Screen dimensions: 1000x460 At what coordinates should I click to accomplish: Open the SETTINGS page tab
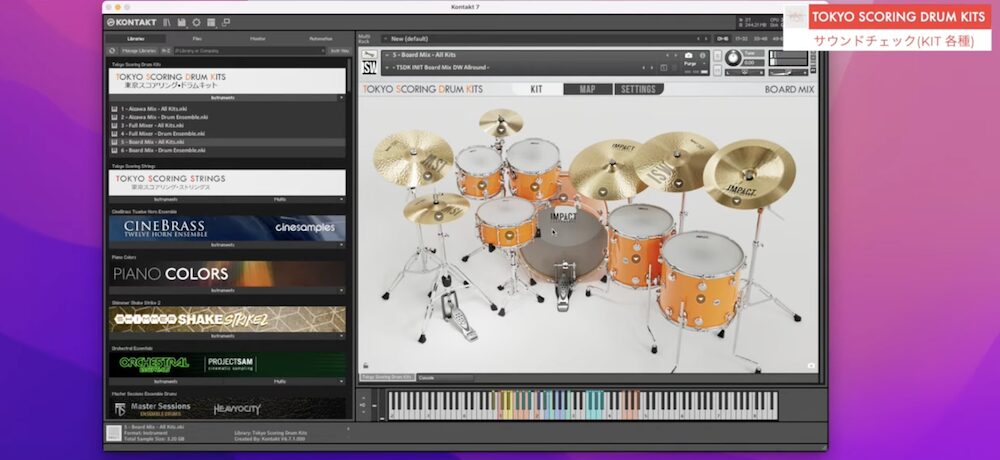[638, 89]
